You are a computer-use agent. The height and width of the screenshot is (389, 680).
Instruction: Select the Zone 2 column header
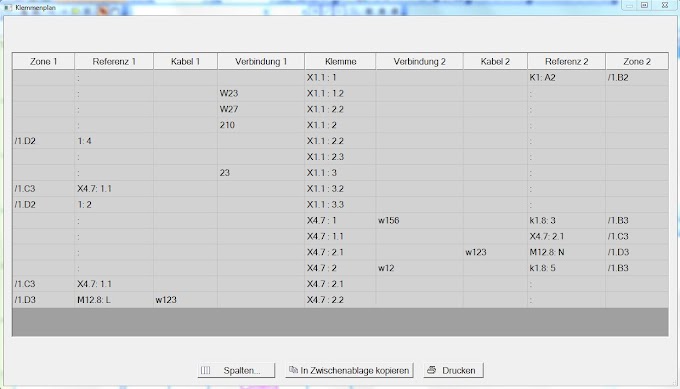(637, 61)
